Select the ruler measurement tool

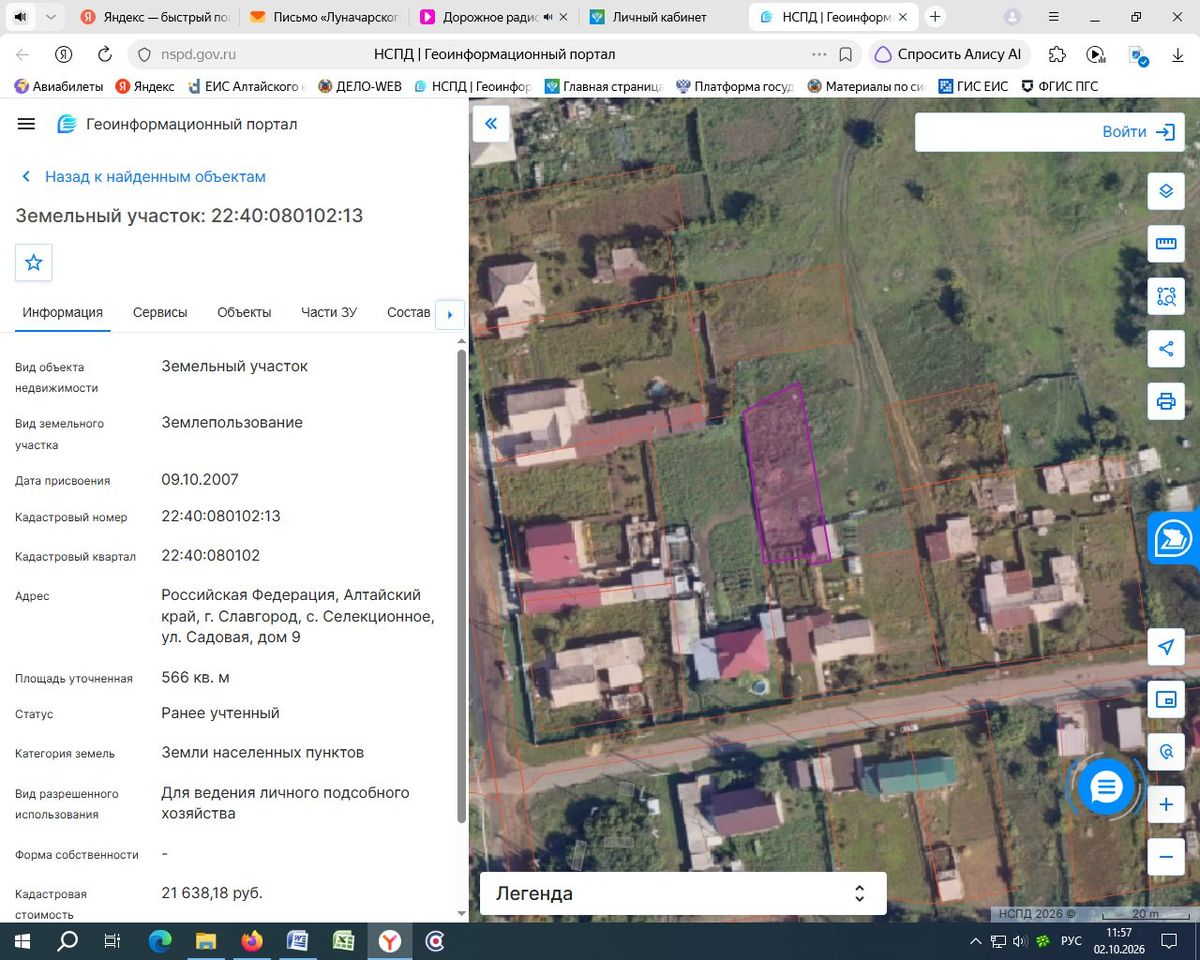(1166, 243)
